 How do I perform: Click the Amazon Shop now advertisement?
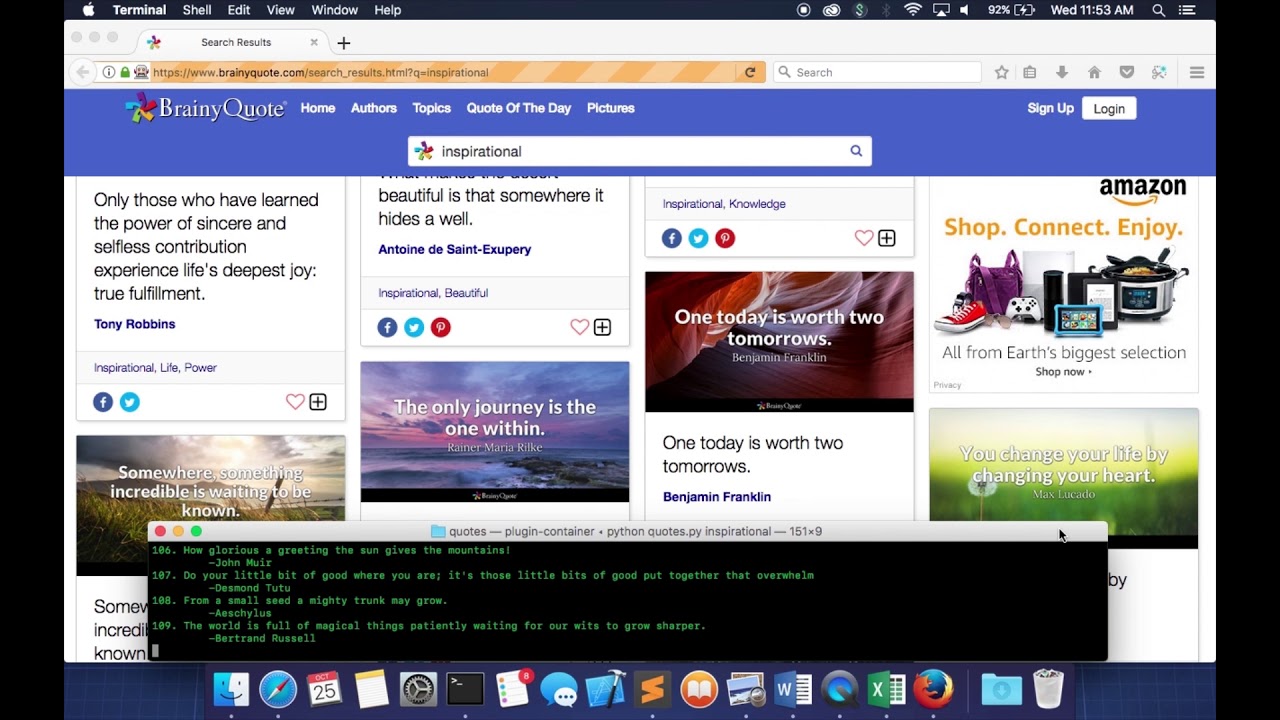[1063, 372]
